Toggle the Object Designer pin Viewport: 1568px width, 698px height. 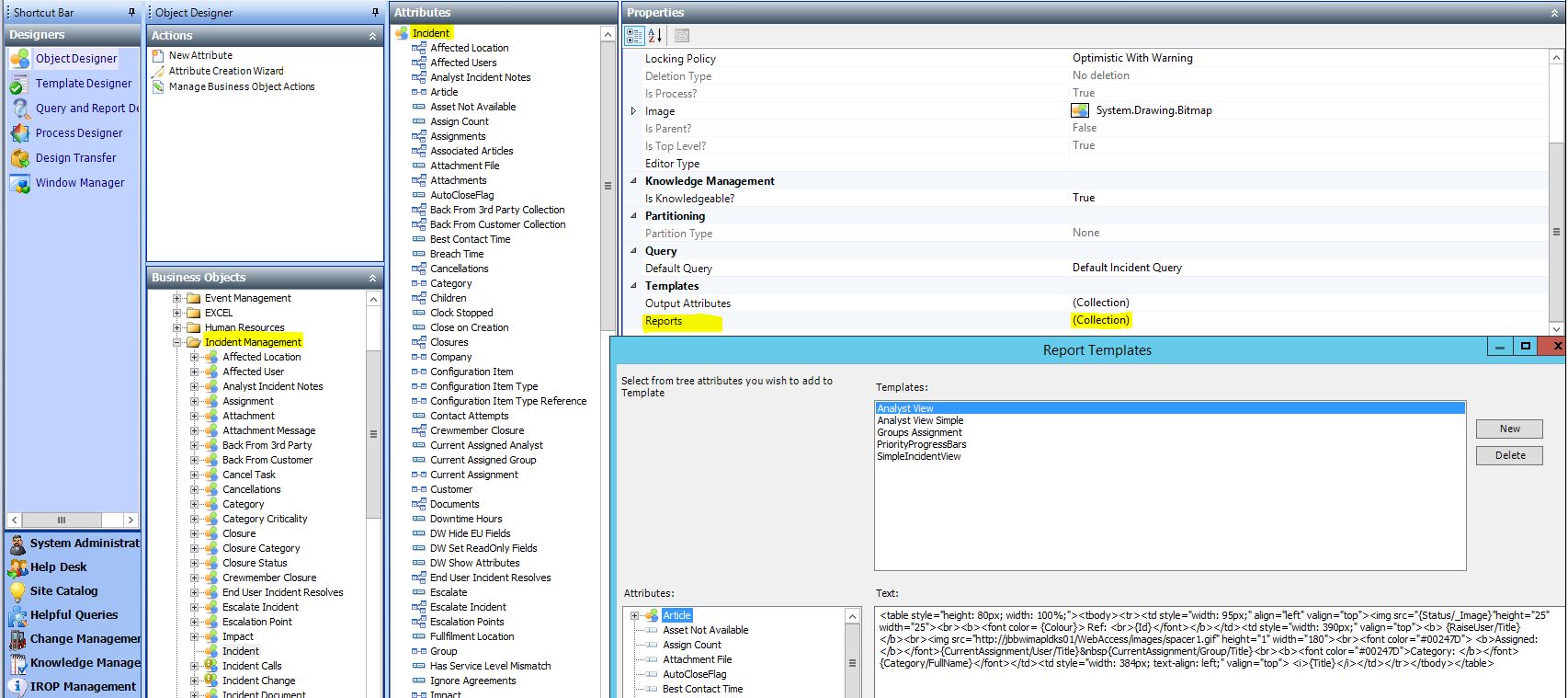point(375,13)
